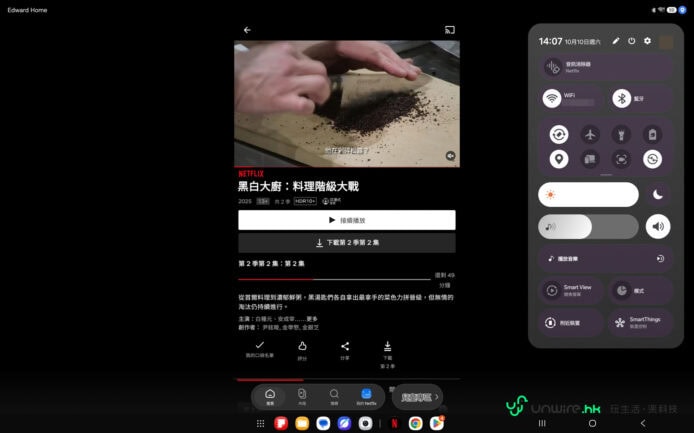Image resolution: width=694 pixels, height=433 pixels.
Task: Open Smart View tile
Action: click(x=571, y=290)
